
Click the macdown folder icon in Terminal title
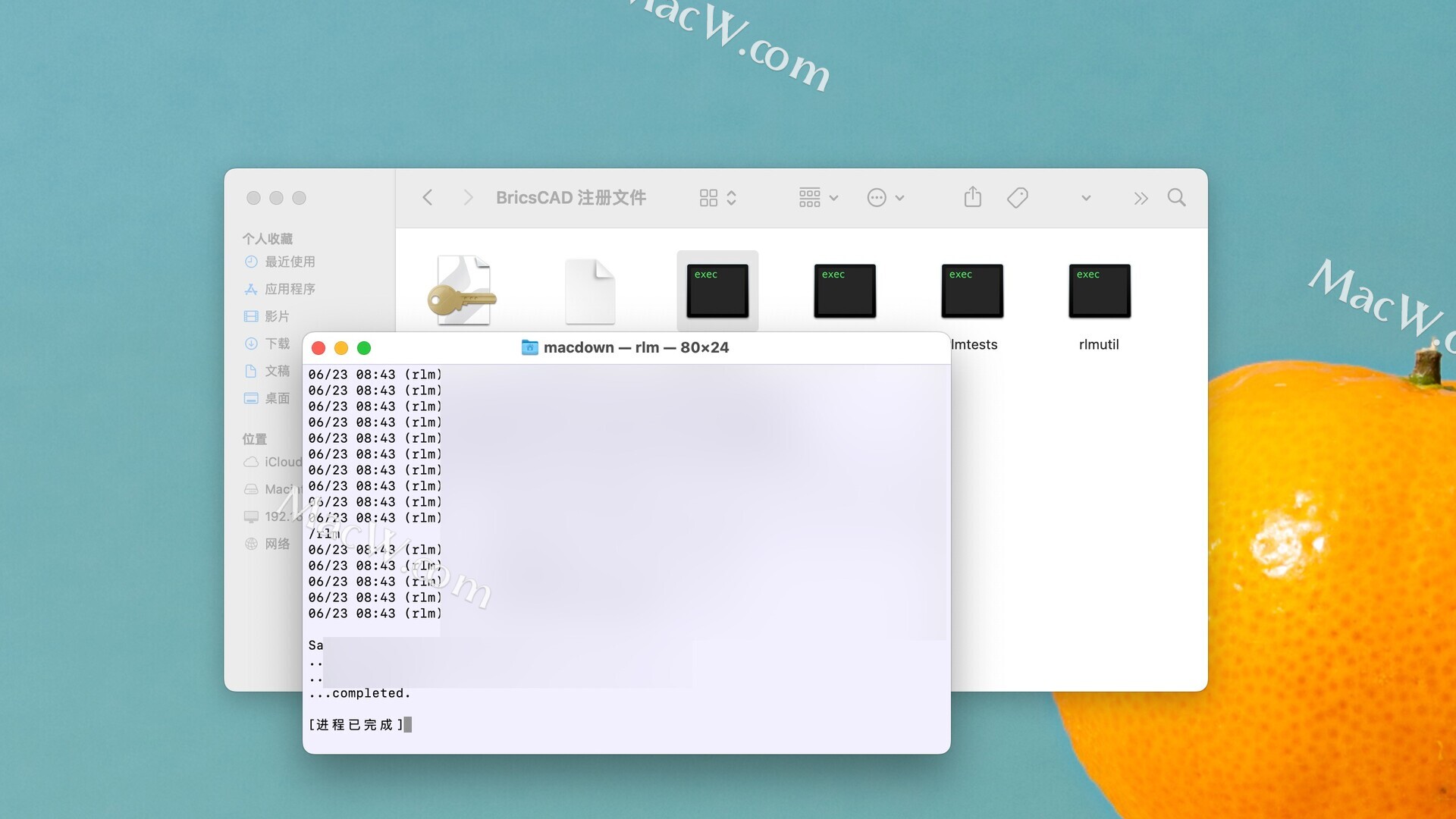coord(530,347)
